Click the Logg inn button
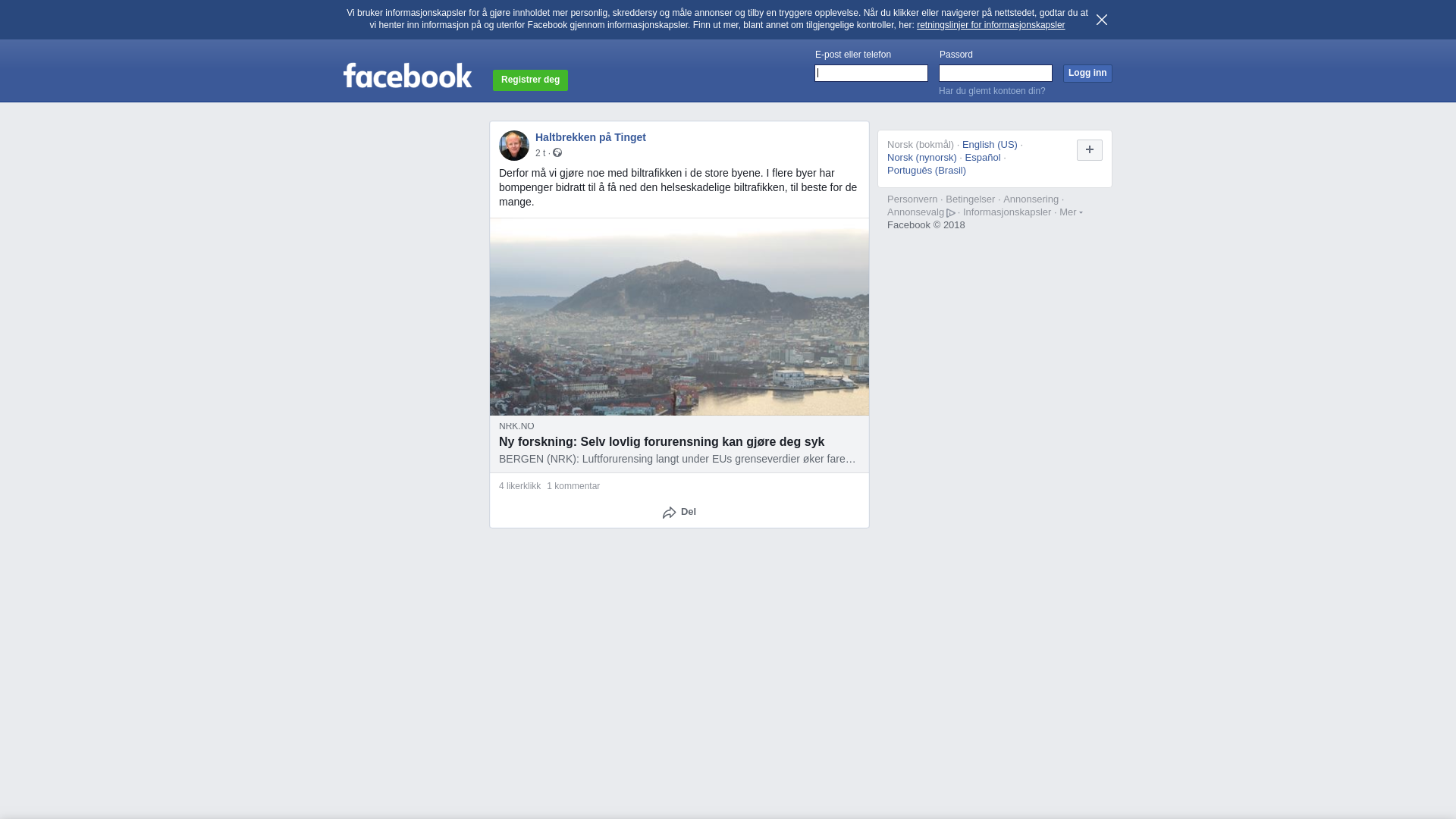The height and width of the screenshot is (819, 1456). click(x=1087, y=73)
